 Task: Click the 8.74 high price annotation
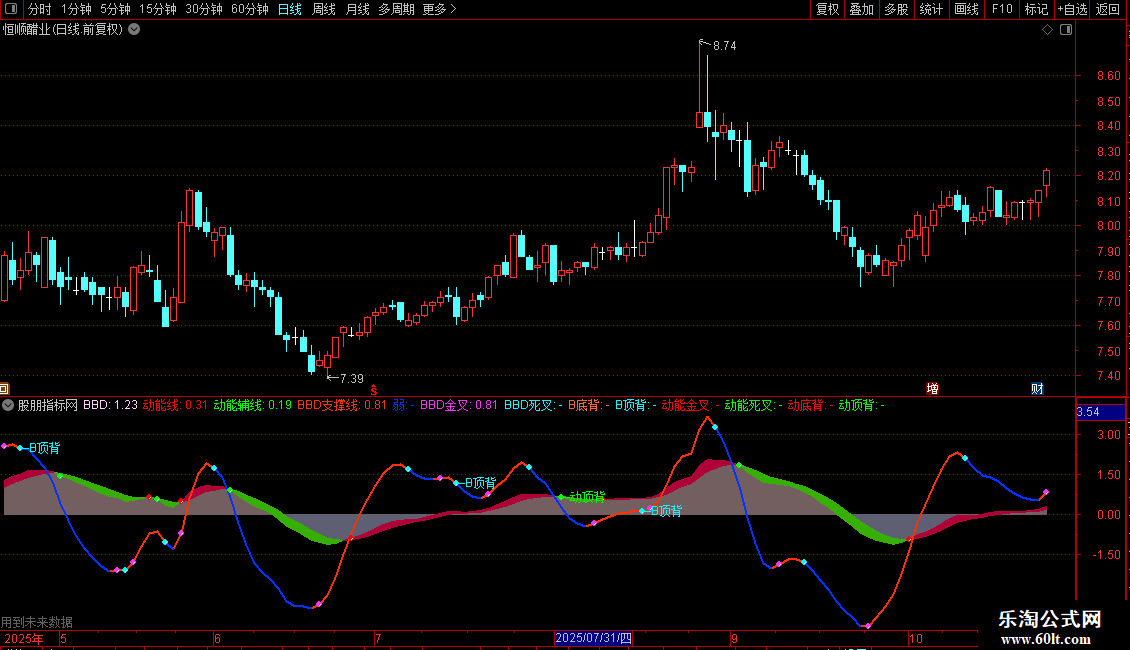pos(724,45)
